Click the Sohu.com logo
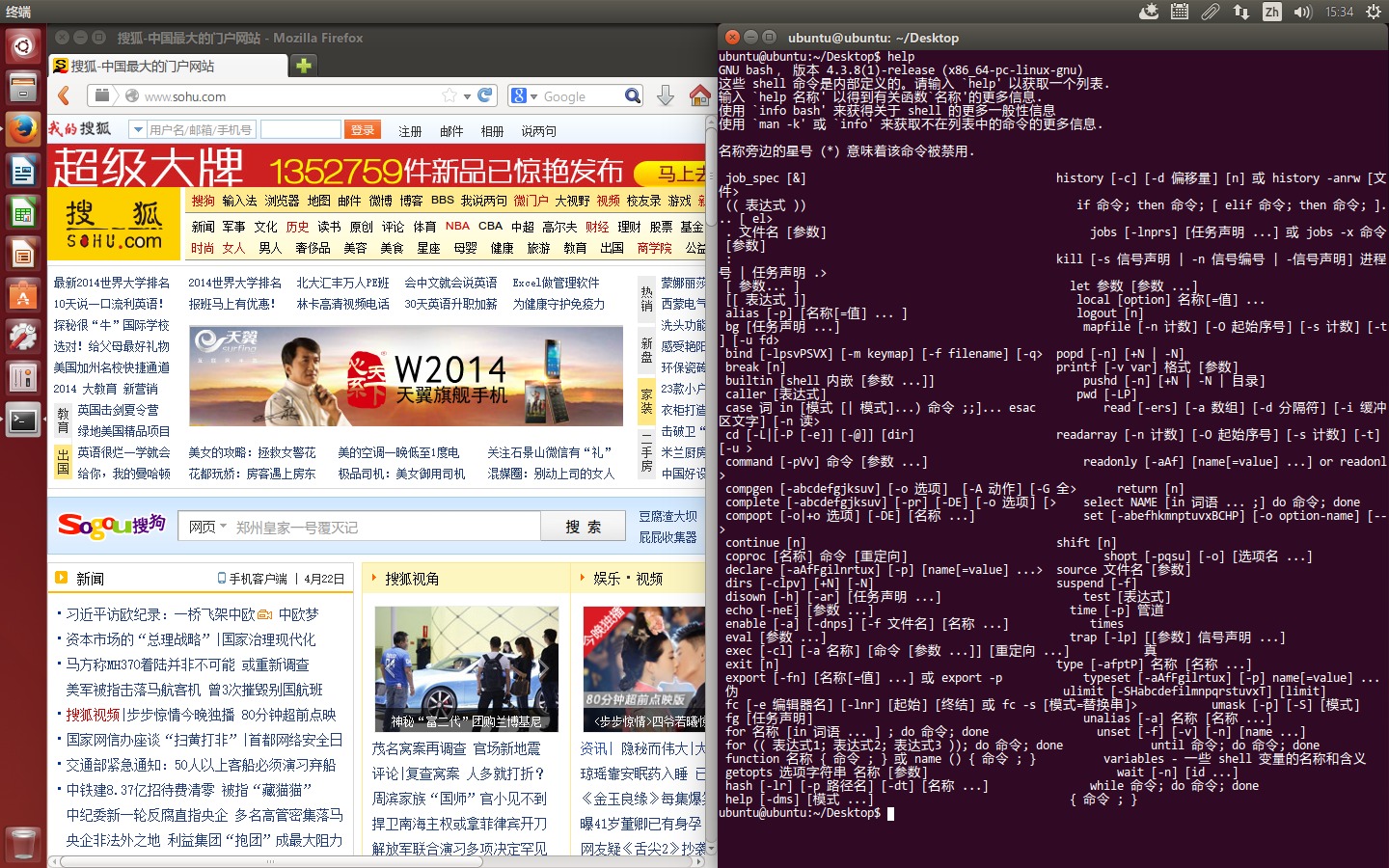 (114, 225)
